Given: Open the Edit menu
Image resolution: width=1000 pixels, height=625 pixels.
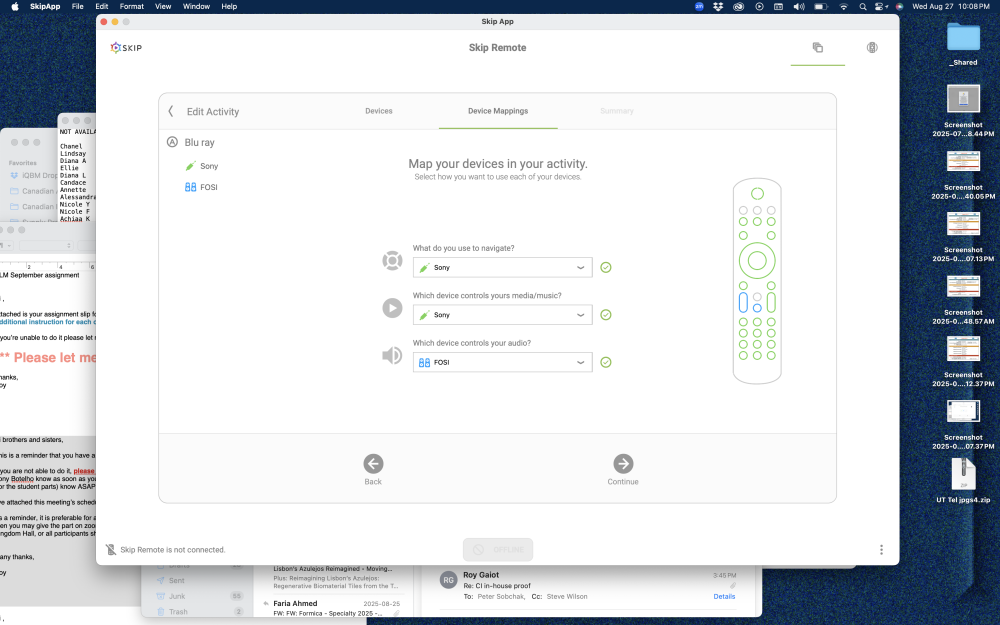Looking at the screenshot, I should (x=101, y=6).
